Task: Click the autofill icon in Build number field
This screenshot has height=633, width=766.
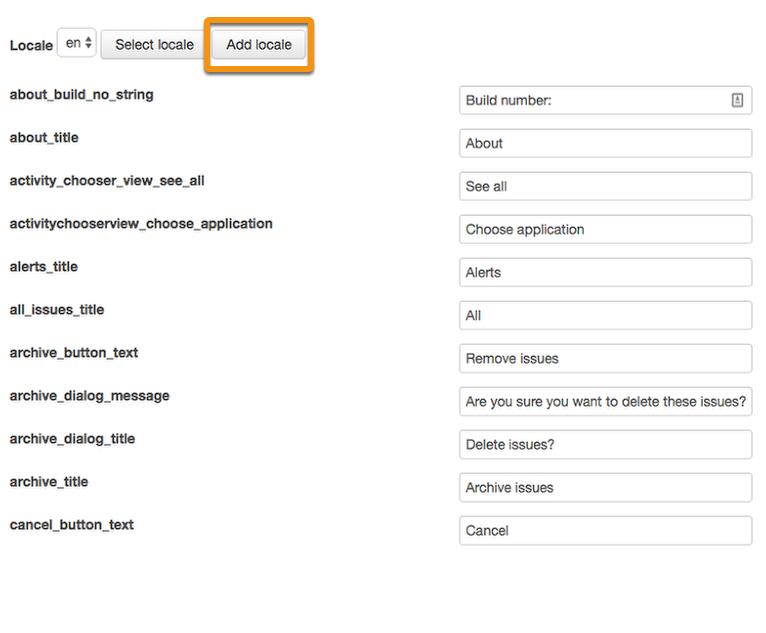Action: point(737,100)
